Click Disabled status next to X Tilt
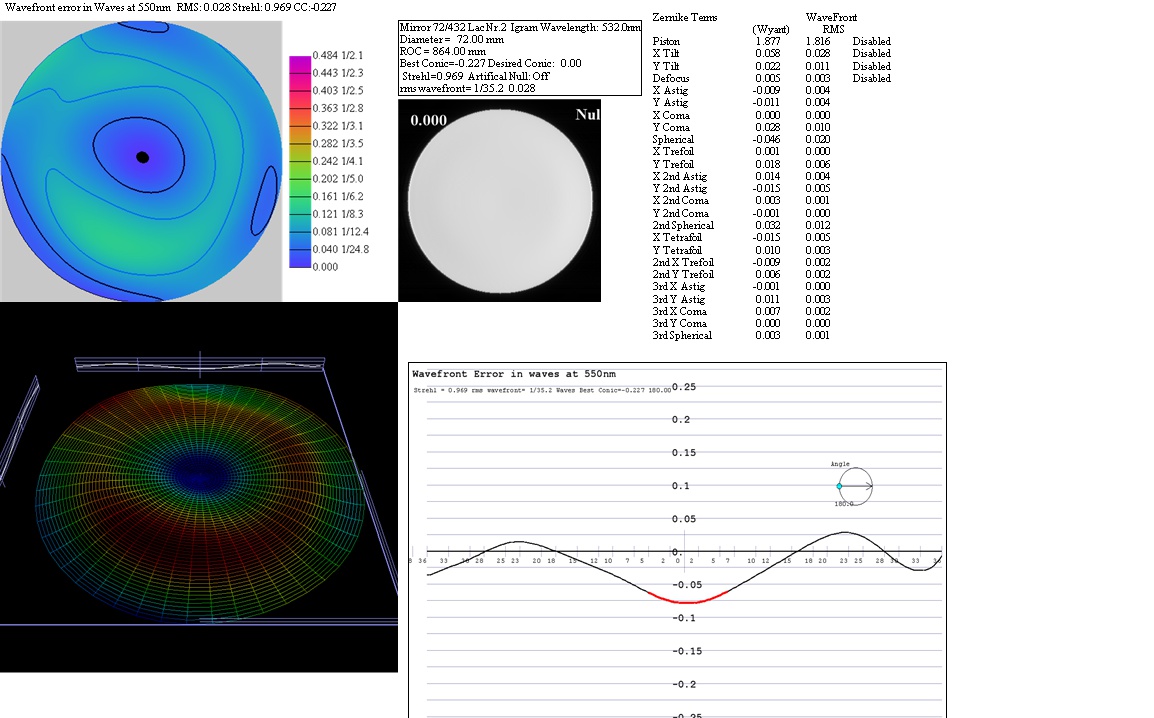1154x718 pixels. [871, 54]
